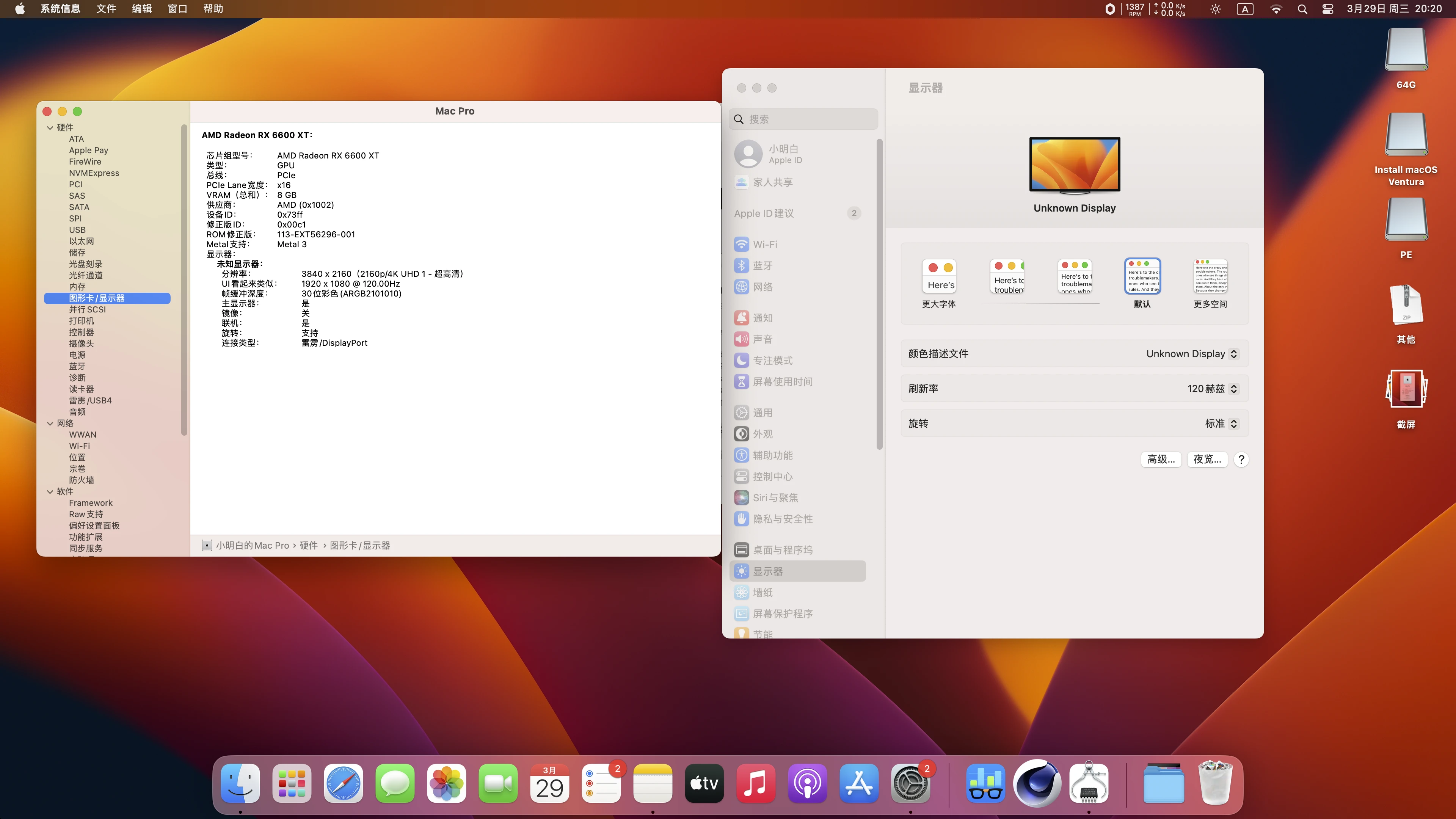Open Photos app in Dock
Screen dimensions: 1456x819
447,783
